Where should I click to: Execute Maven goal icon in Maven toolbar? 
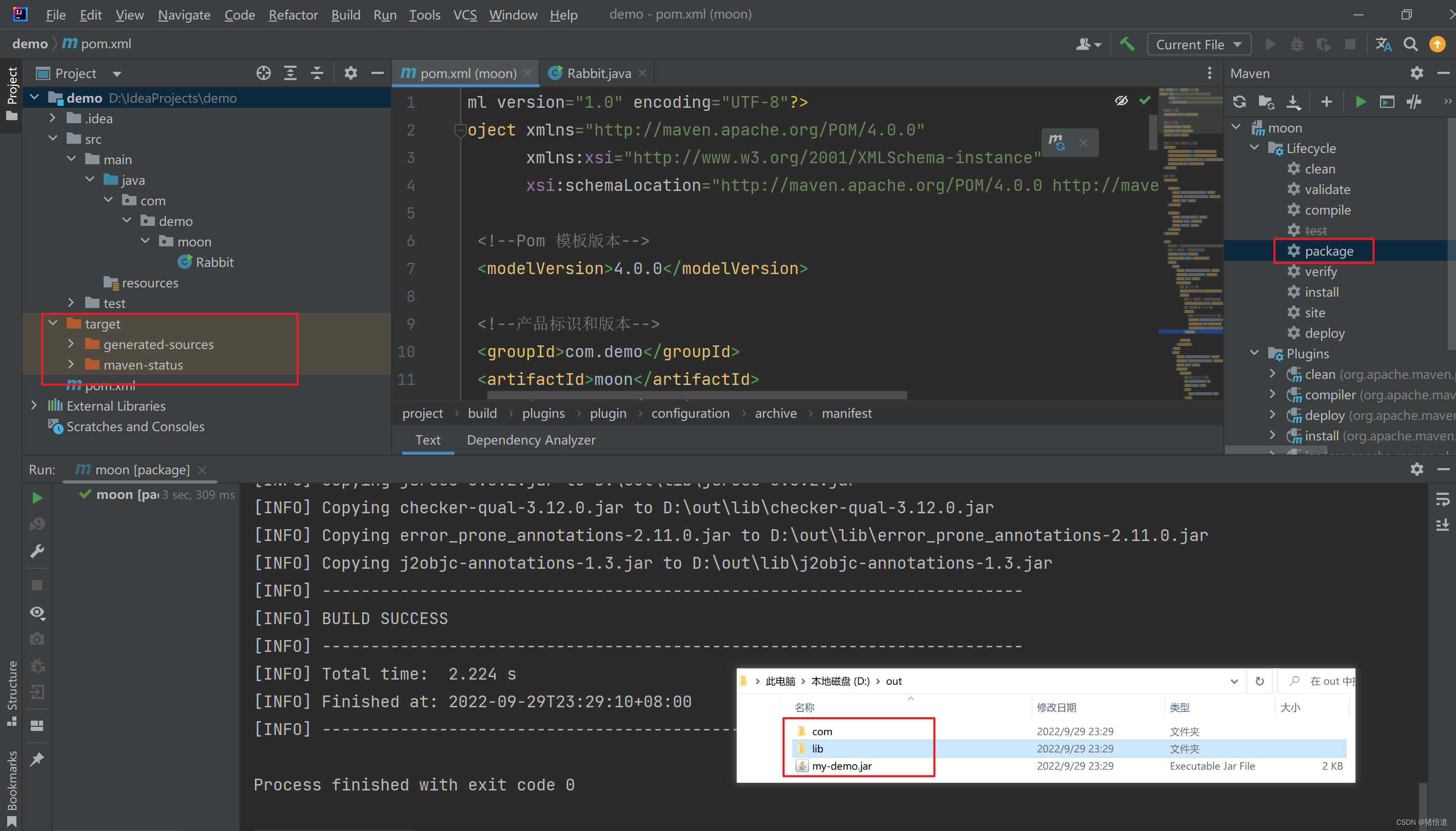(x=1387, y=102)
